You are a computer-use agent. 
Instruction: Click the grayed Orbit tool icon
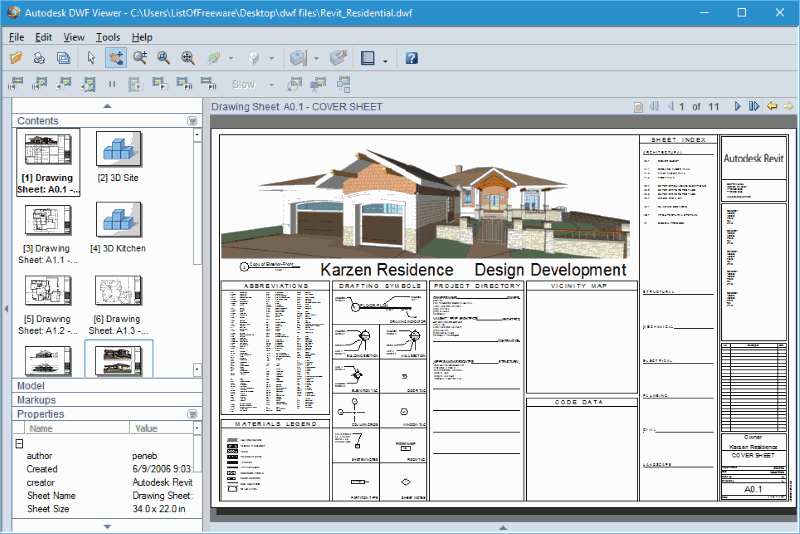pos(214,58)
